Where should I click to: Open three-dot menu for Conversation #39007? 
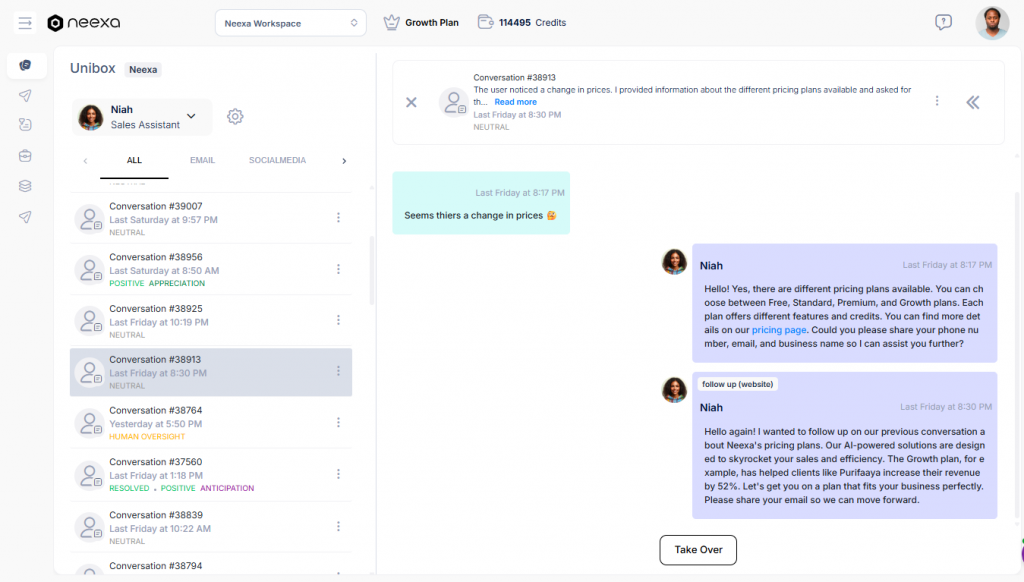pos(338,218)
